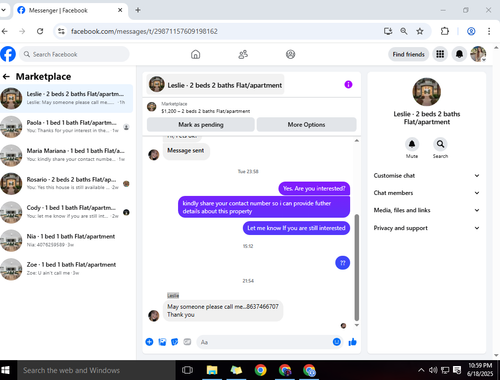The image size is (500, 380).
Task: Click 'May someone please call me' message
Action: pyautogui.click(x=223, y=311)
